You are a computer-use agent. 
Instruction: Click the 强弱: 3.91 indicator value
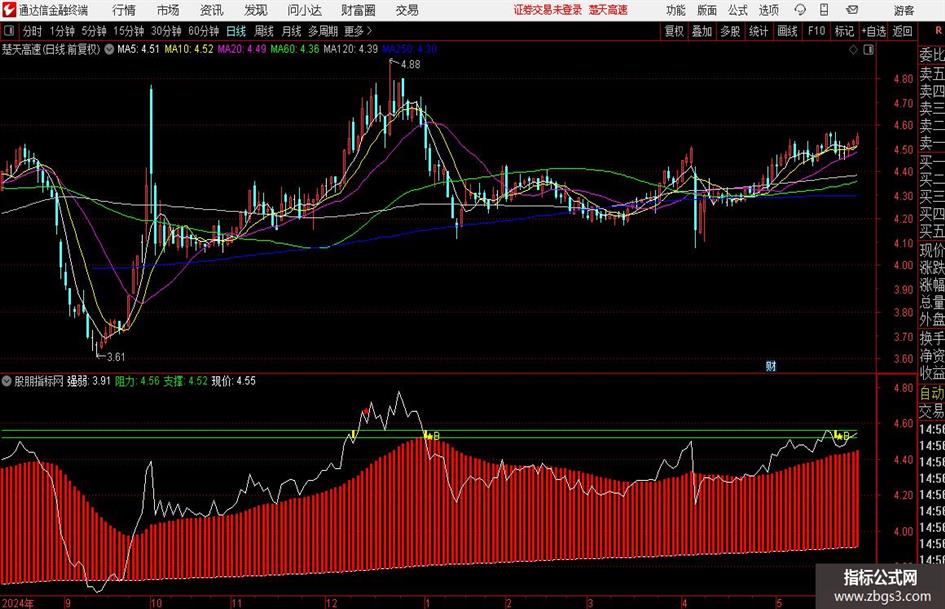[x=89, y=381]
